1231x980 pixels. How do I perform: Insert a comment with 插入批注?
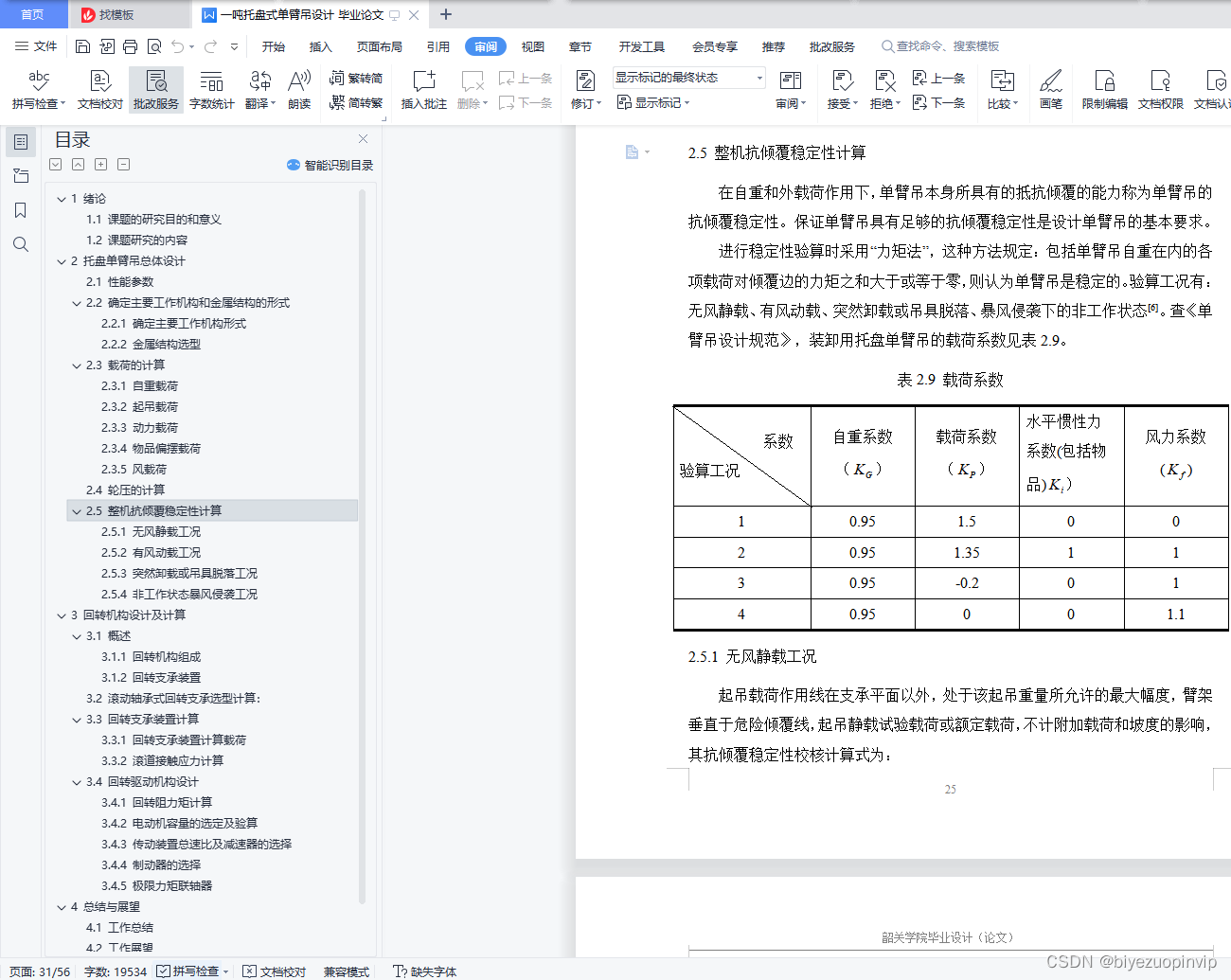pos(423,90)
